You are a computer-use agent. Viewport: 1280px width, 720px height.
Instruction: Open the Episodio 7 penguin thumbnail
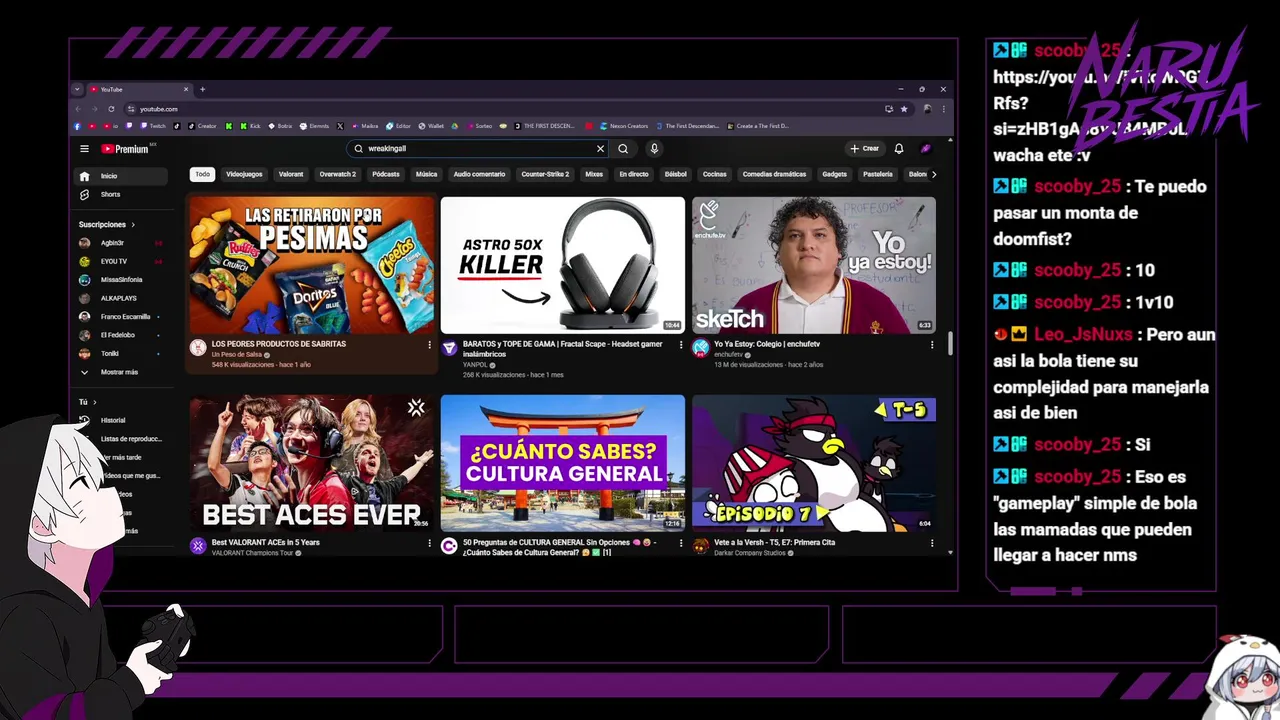[814, 463]
